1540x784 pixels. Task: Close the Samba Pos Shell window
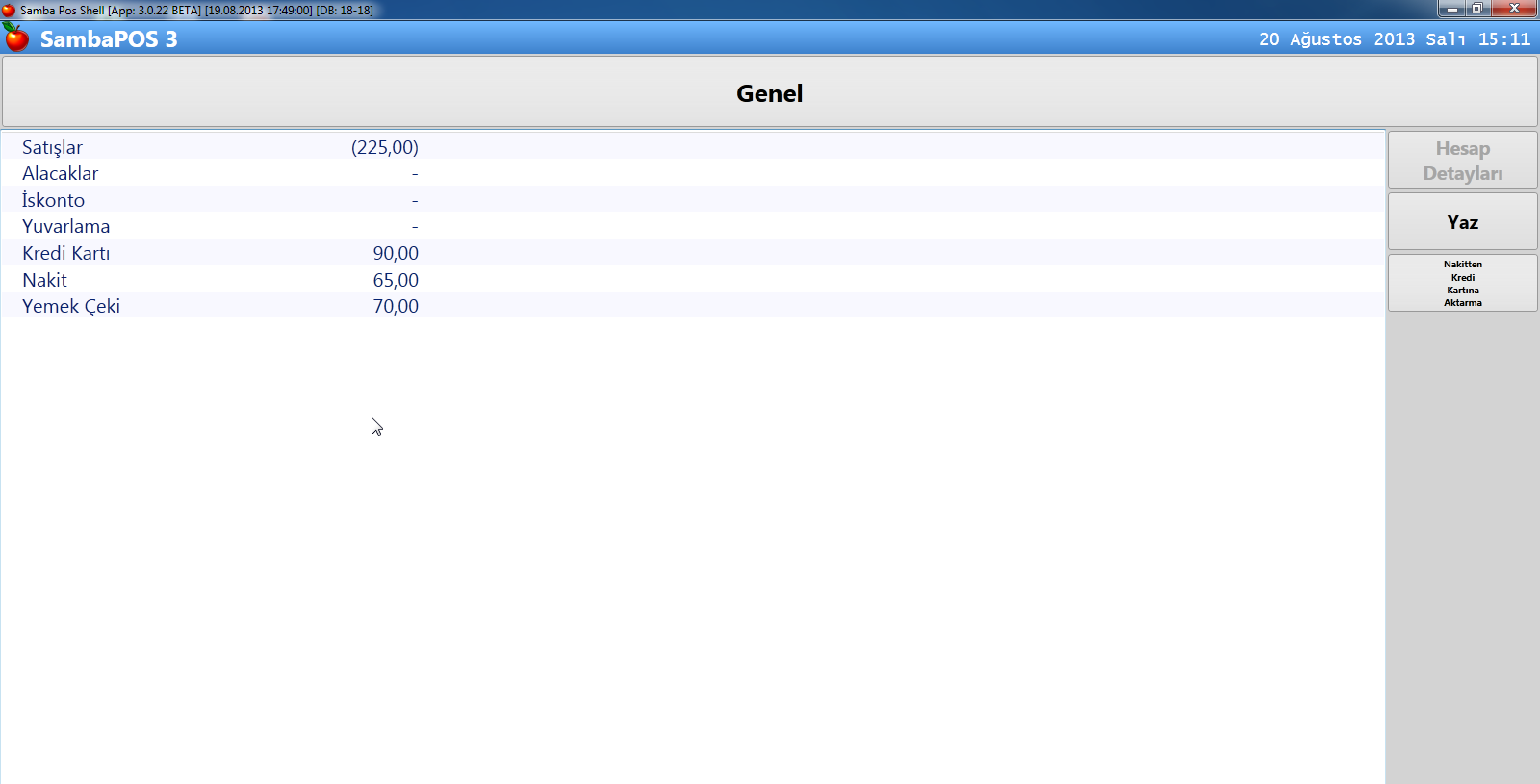click(1514, 9)
